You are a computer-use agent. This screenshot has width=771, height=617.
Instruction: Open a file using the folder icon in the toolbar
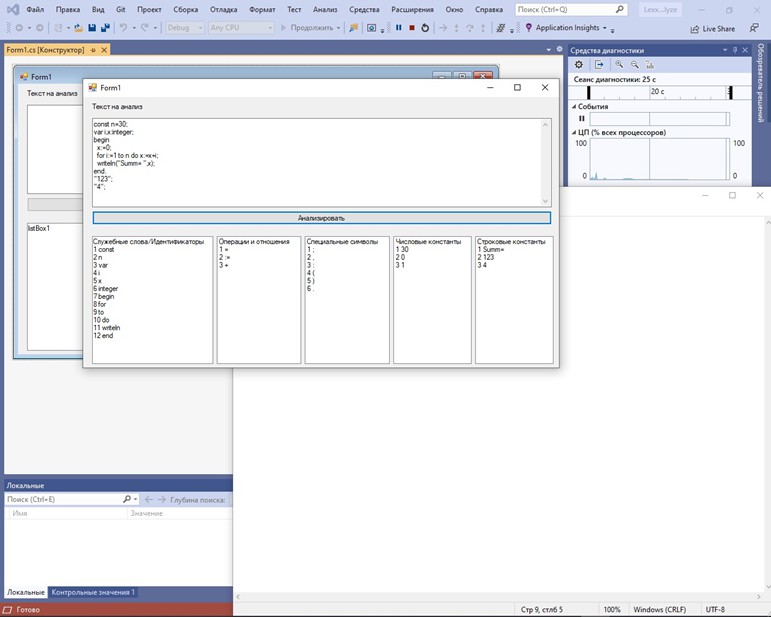pyautogui.click(x=79, y=28)
